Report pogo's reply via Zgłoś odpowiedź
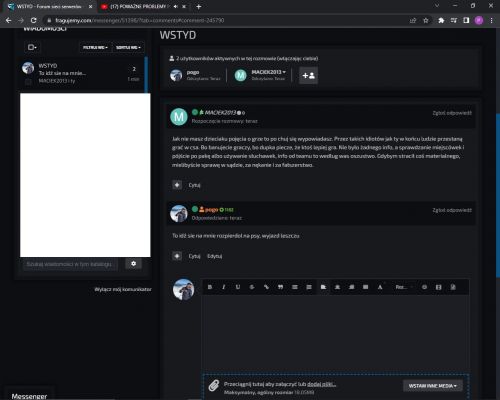 pyautogui.click(x=452, y=210)
